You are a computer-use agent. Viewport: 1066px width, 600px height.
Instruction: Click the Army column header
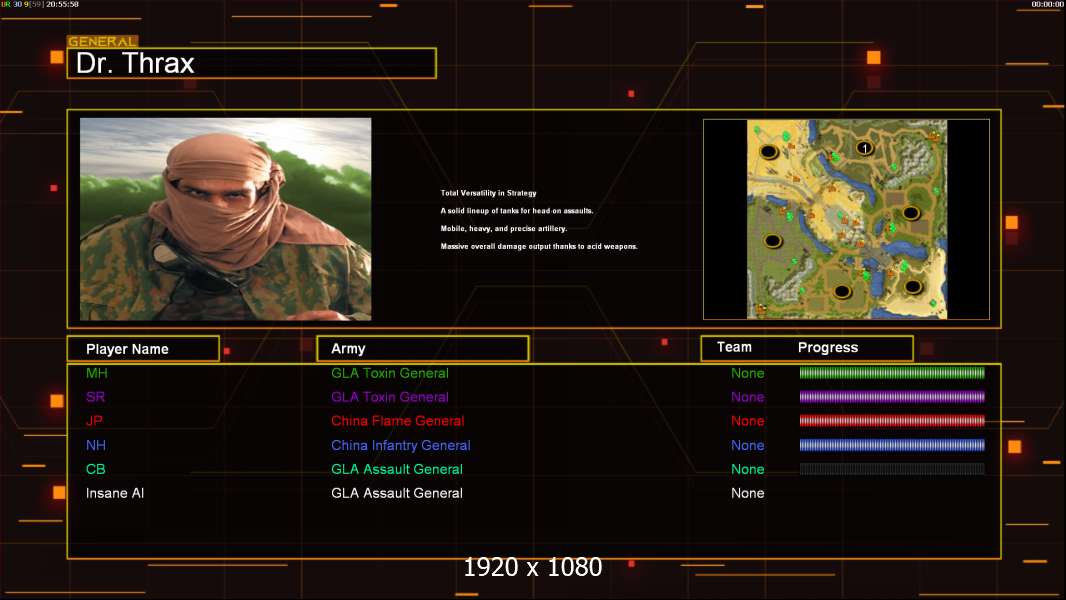422,349
